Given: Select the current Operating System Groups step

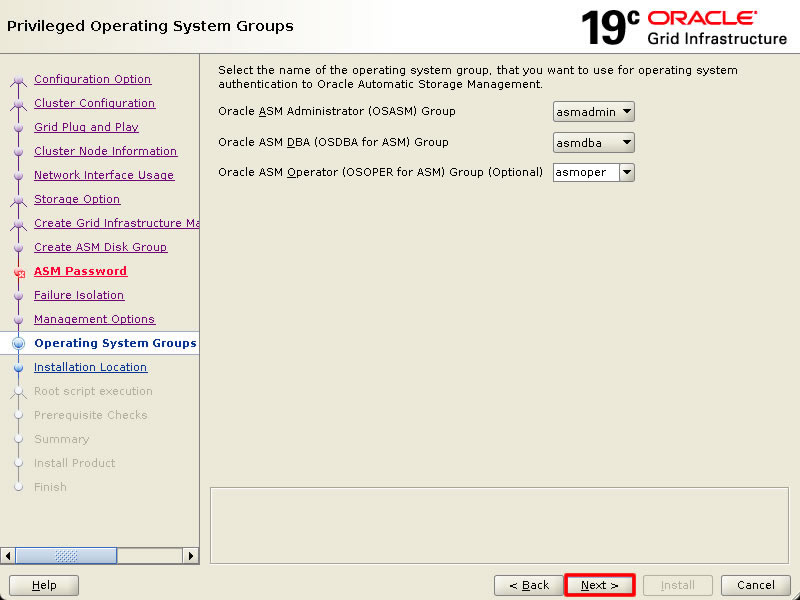Looking at the screenshot, I should (115, 343).
